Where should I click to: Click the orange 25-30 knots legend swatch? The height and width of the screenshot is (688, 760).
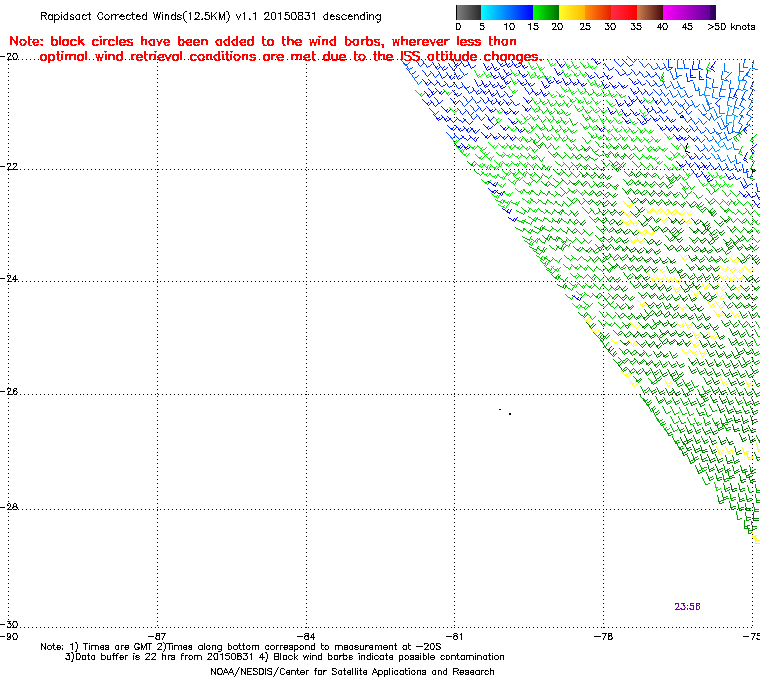tap(598, 12)
